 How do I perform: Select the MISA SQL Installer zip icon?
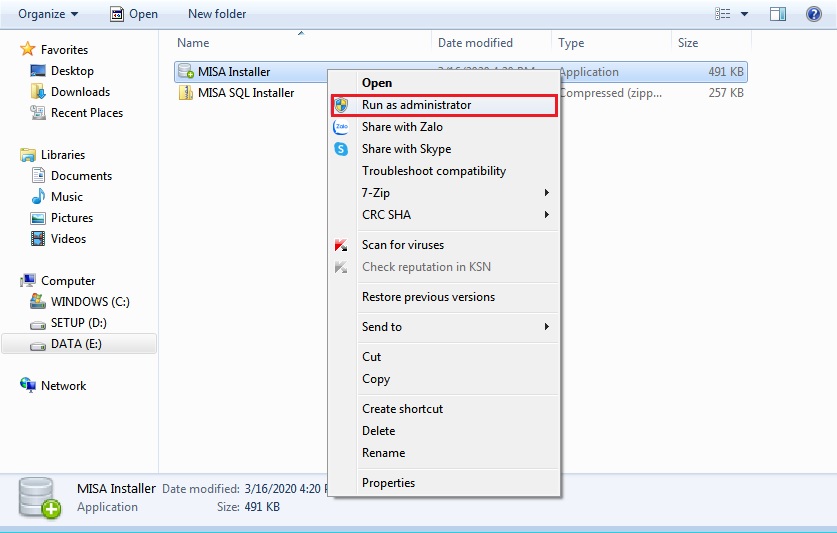[x=186, y=92]
